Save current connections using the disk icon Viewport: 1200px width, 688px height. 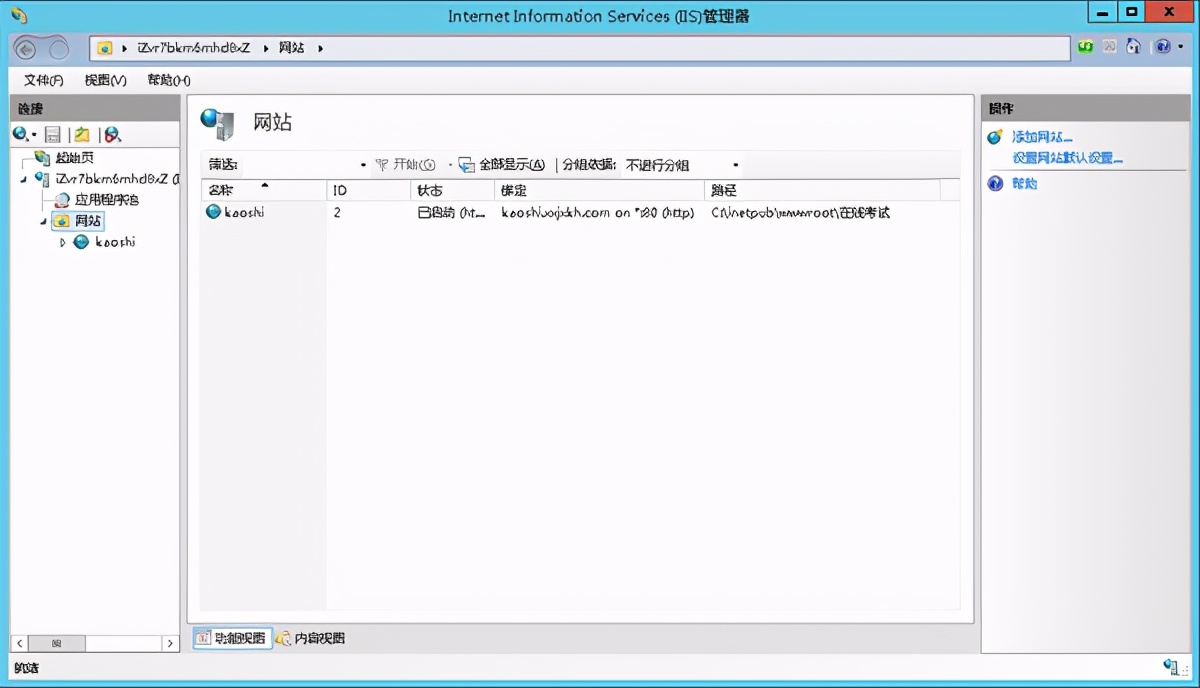pos(51,133)
